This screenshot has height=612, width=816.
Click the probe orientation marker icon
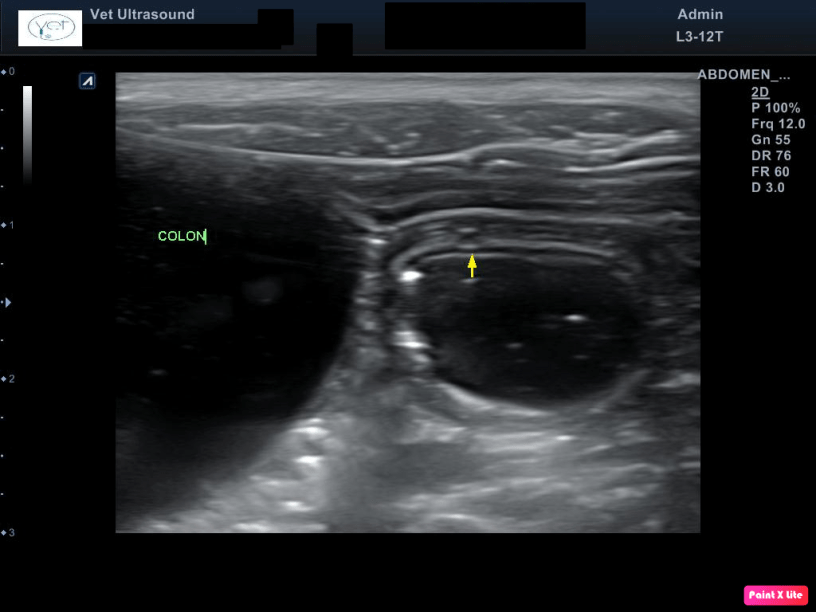tap(87, 81)
